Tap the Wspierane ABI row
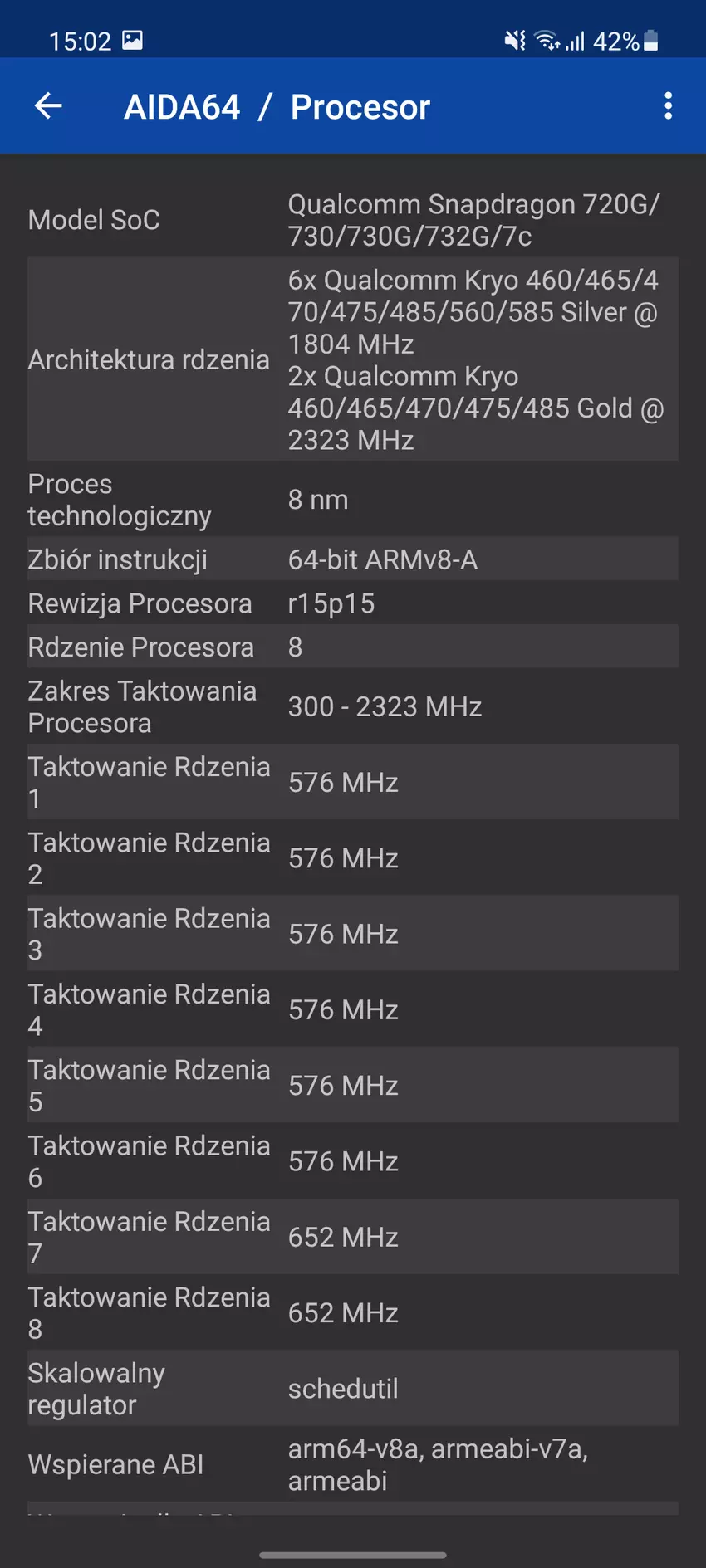 (x=353, y=1464)
